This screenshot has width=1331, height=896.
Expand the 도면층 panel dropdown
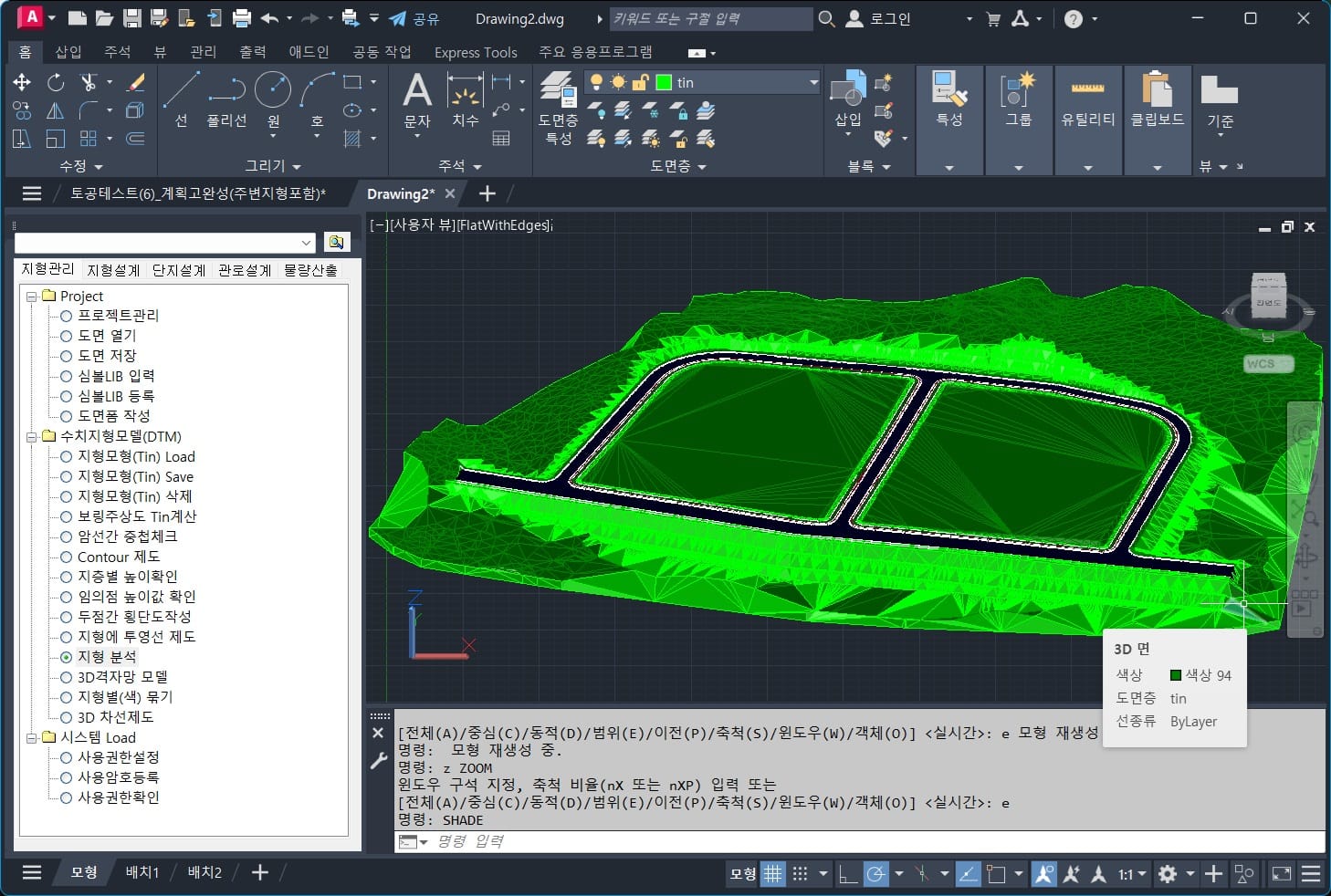pos(678,166)
